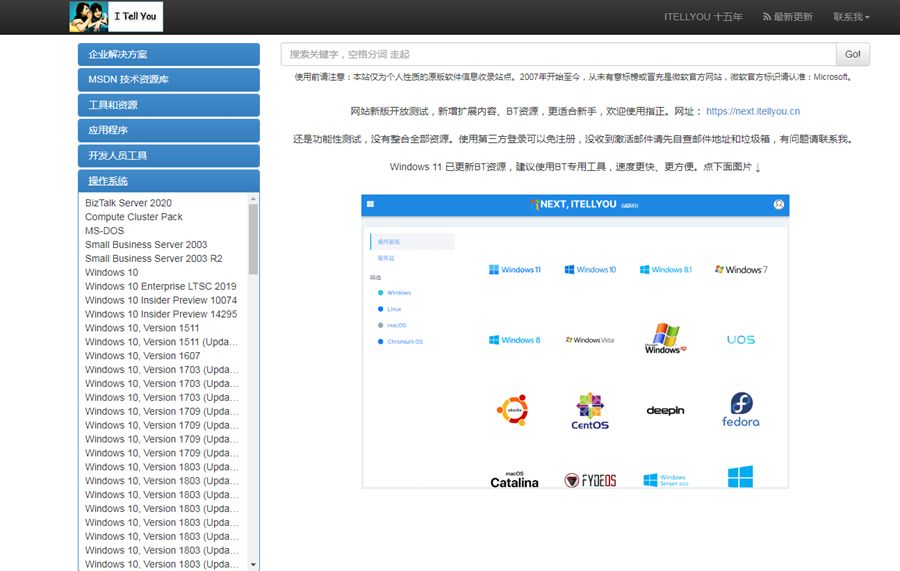This screenshot has width=900, height=571.
Task: Open the NEXT, ITELLYOU preview image
Action: [575, 341]
